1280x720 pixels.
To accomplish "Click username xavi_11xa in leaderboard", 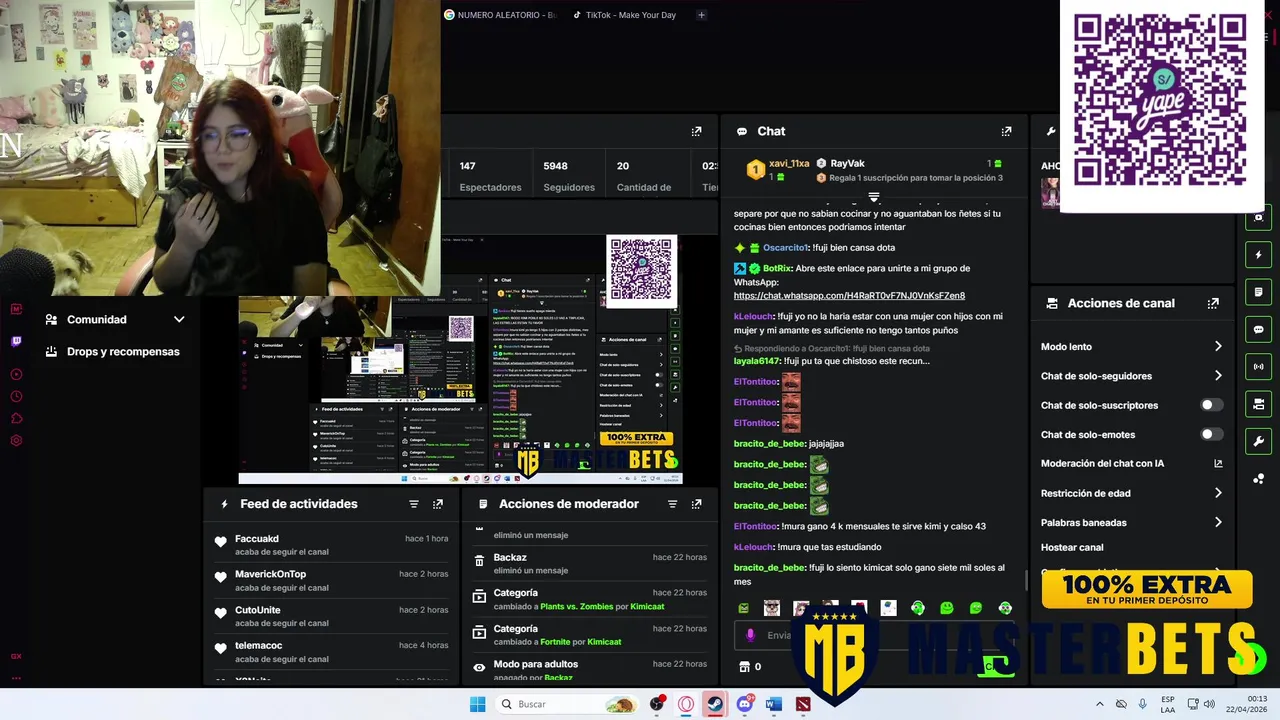I will click(789, 163).
